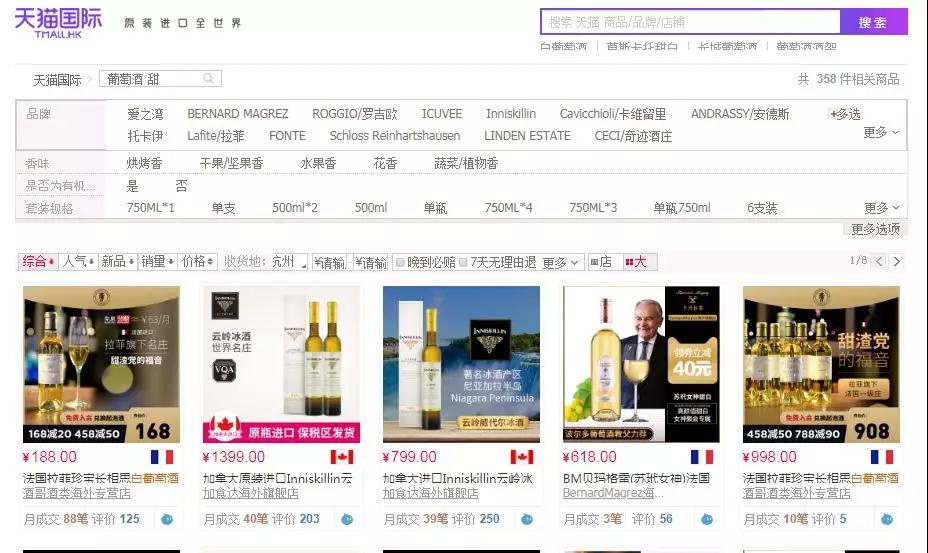Filter by brand 爱之湾

(x=145, y=114)
